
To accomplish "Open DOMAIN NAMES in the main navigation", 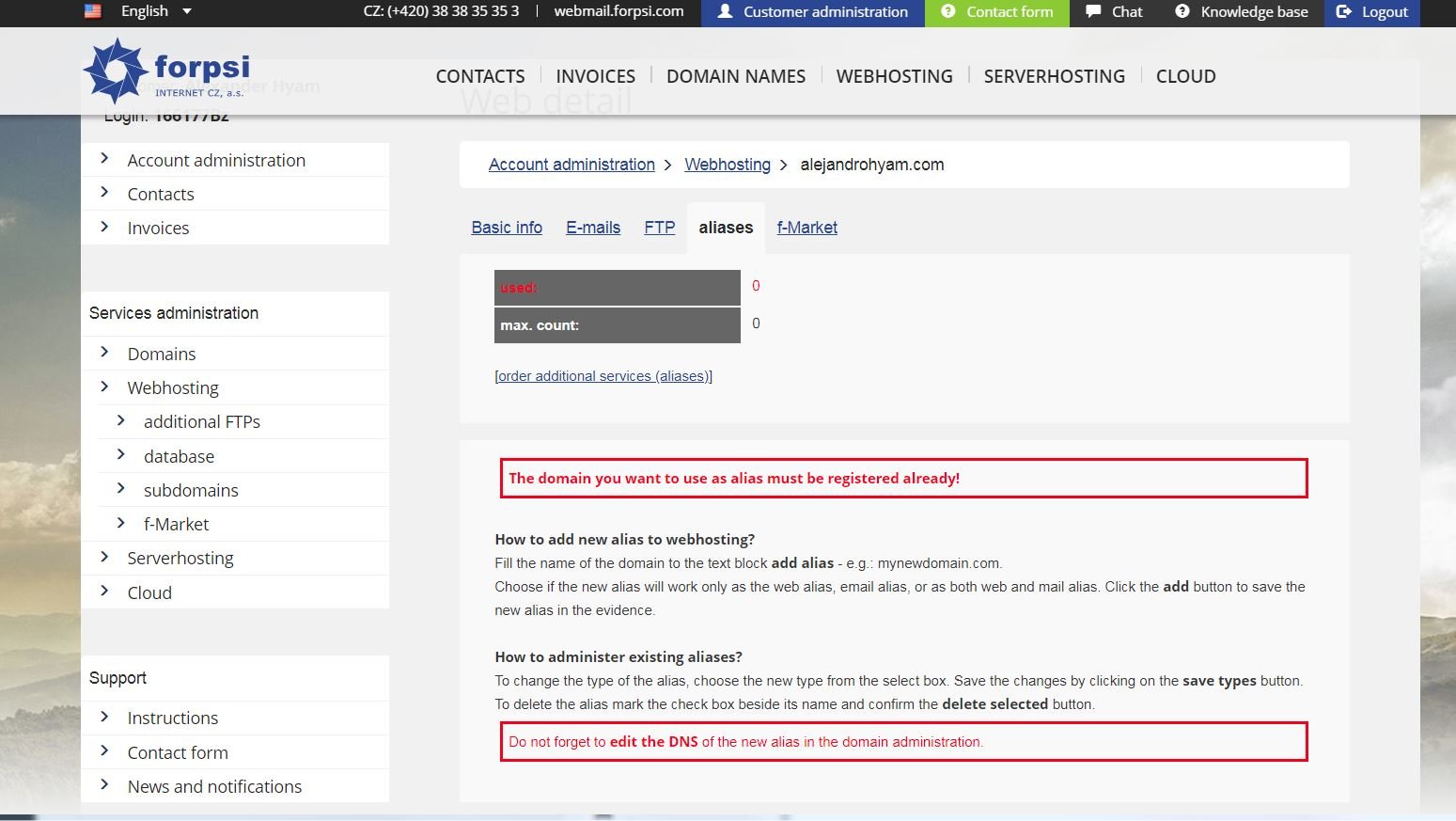I will (736, 76).
